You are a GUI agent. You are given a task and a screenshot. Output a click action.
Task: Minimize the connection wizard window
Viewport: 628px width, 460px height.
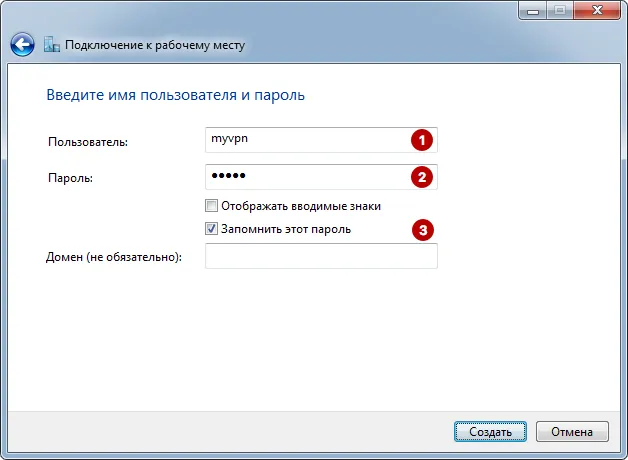click(x=533, y=10)
